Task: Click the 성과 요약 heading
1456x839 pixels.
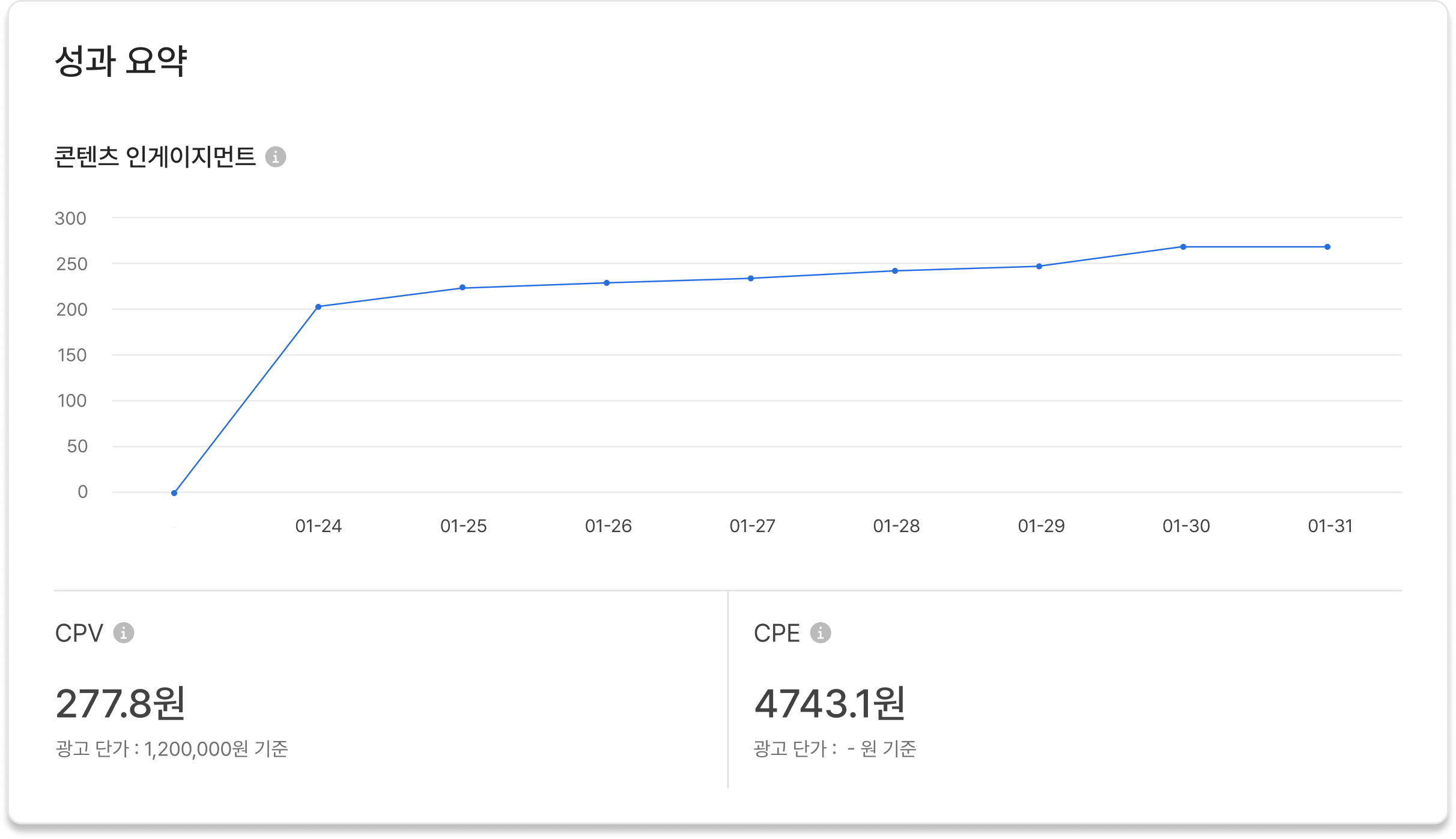Action: (121, 61)
